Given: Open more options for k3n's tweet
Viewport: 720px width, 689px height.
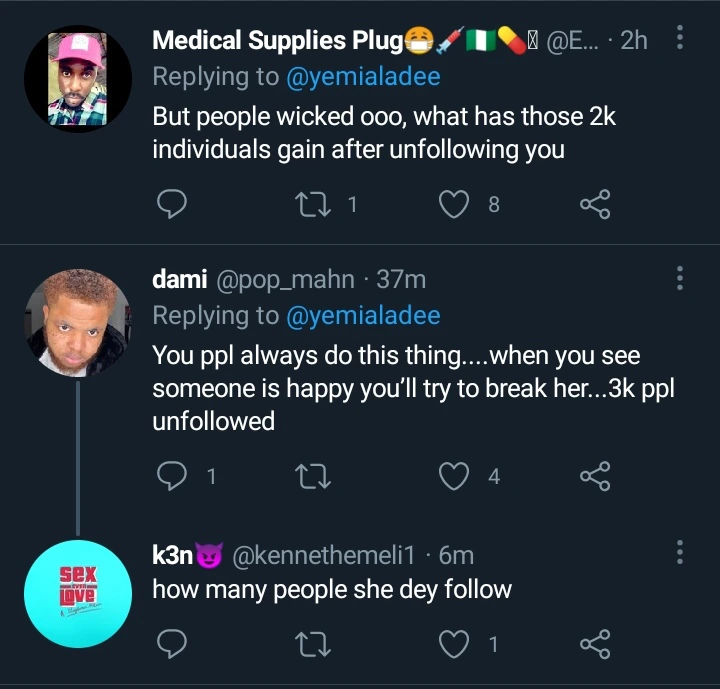Looking at the screenshot, I should [x=680, y=553].
